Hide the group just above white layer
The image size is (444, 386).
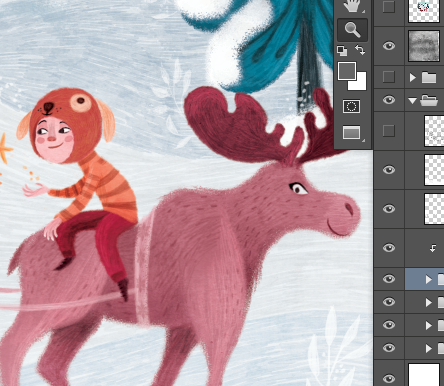click(x=389, y=348)
